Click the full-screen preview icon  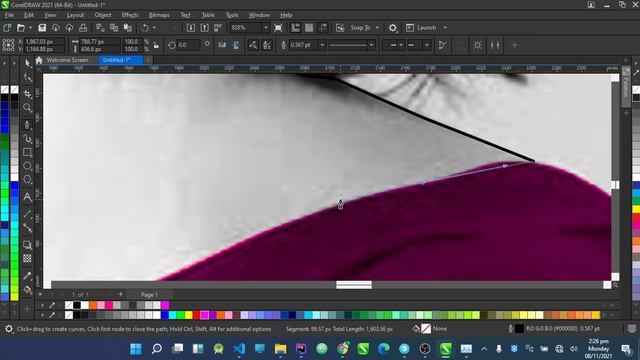click(278, 28)
